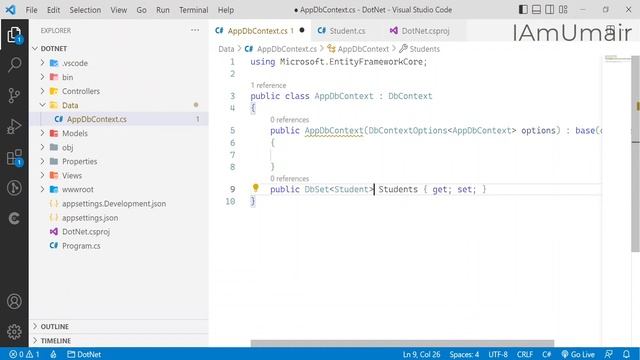640x360 pixels.
Task: Click the DotNet project status bar item
Action: [84, 354]
